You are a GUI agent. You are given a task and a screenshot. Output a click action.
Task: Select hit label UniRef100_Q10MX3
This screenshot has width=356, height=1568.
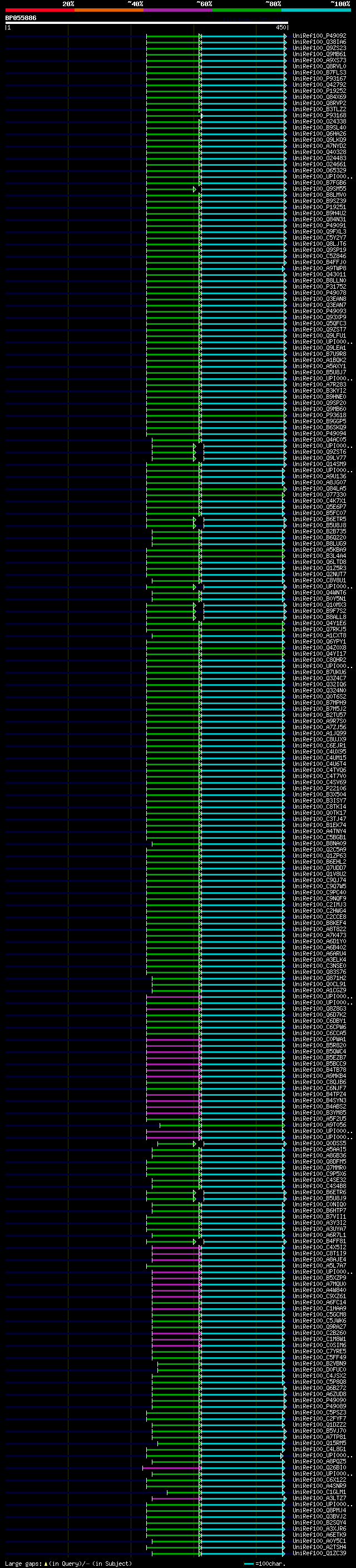(319, 605)
